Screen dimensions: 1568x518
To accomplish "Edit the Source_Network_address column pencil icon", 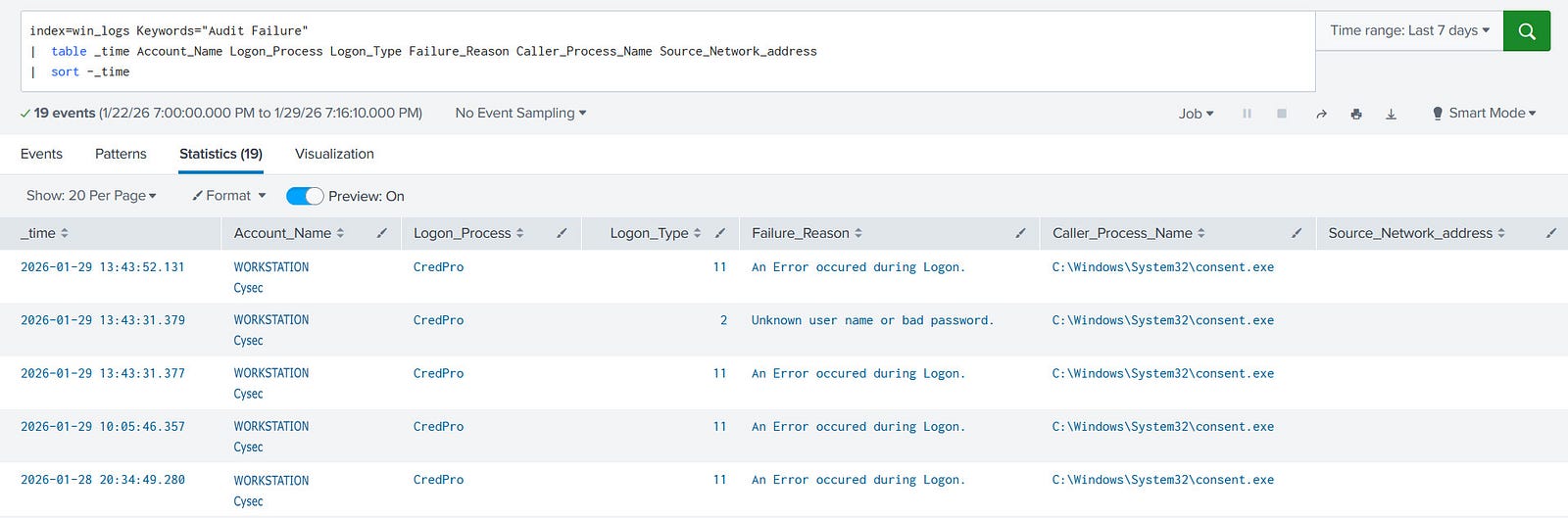I will [1551, 233].
